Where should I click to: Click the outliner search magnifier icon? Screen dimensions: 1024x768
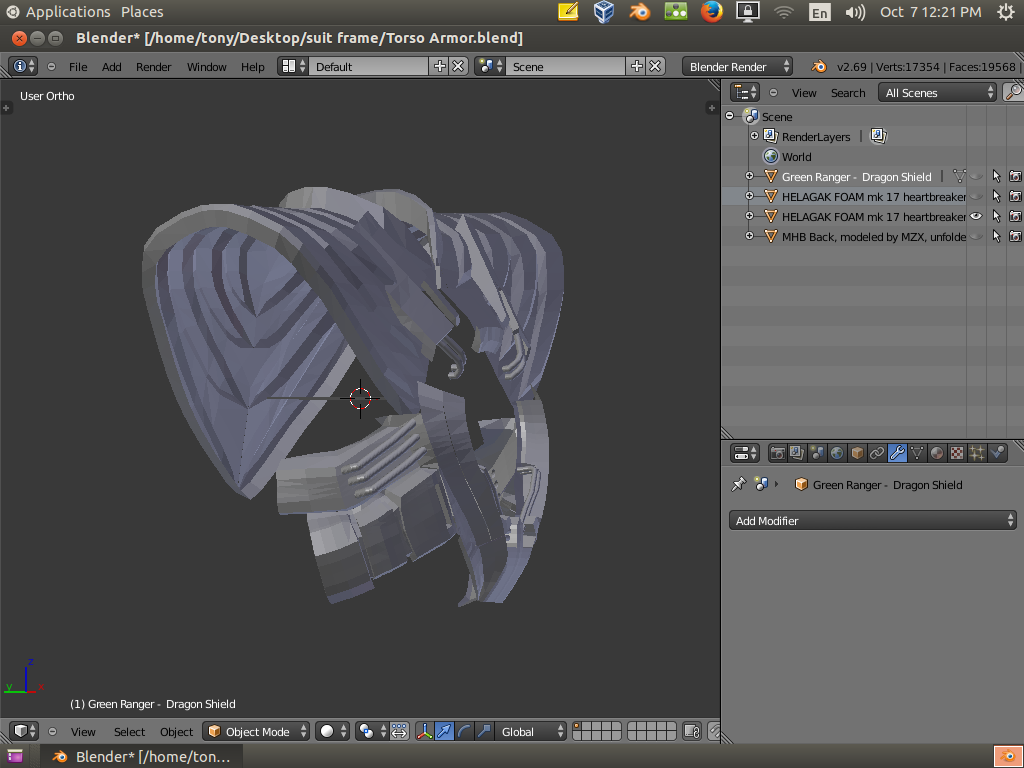(x=1013, y=92)
